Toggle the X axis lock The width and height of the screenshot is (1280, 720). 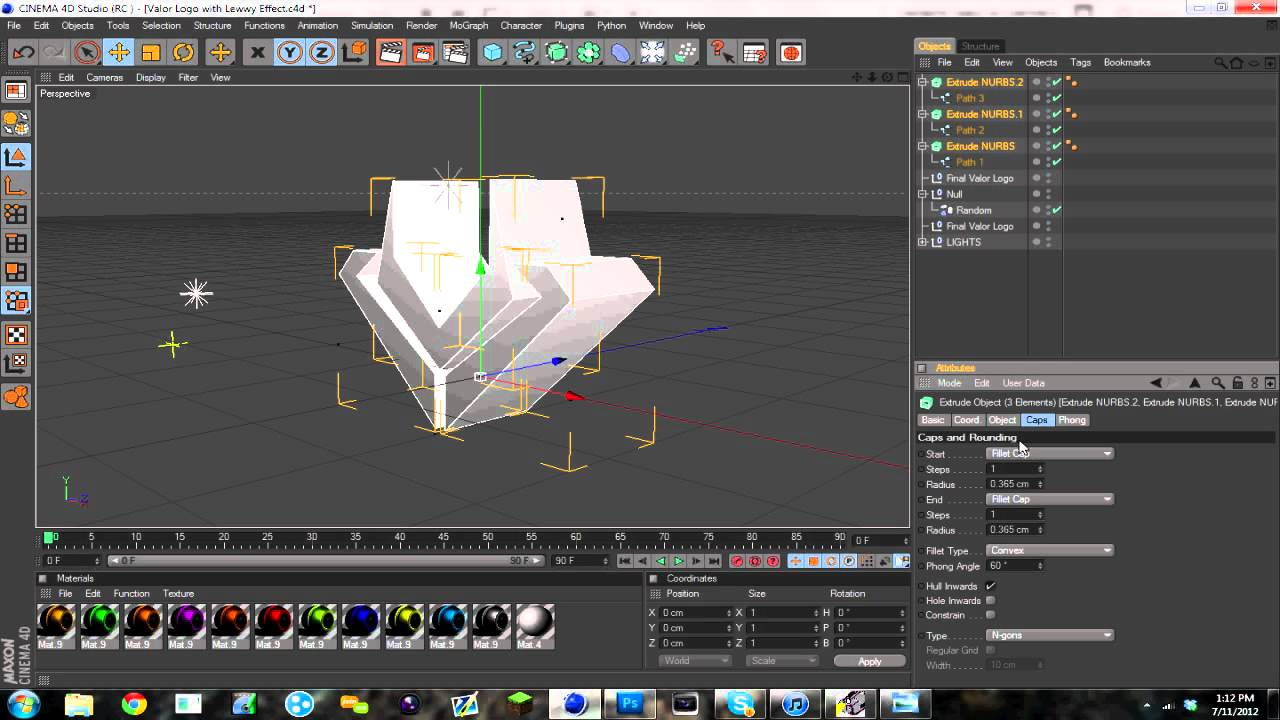(257, 53)
